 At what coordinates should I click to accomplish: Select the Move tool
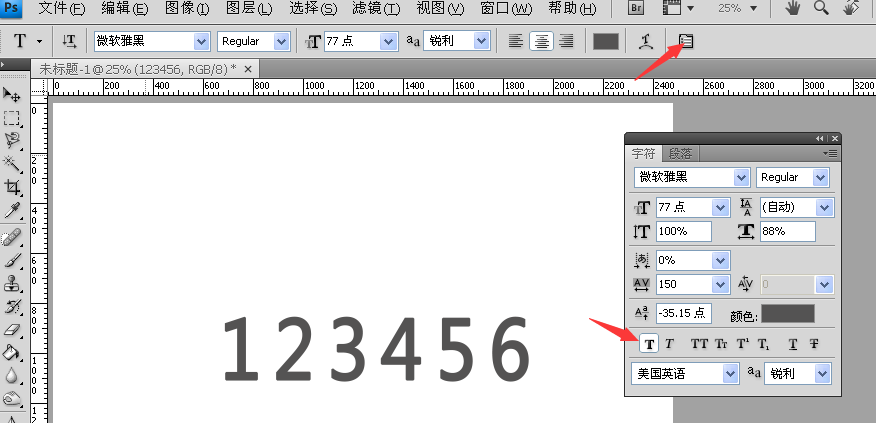[x=12, y=94]
